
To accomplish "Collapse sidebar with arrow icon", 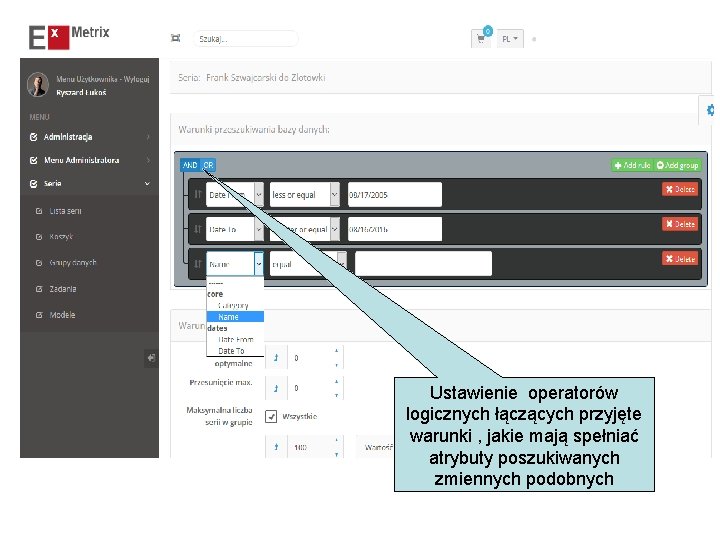I will pos(151,357).
